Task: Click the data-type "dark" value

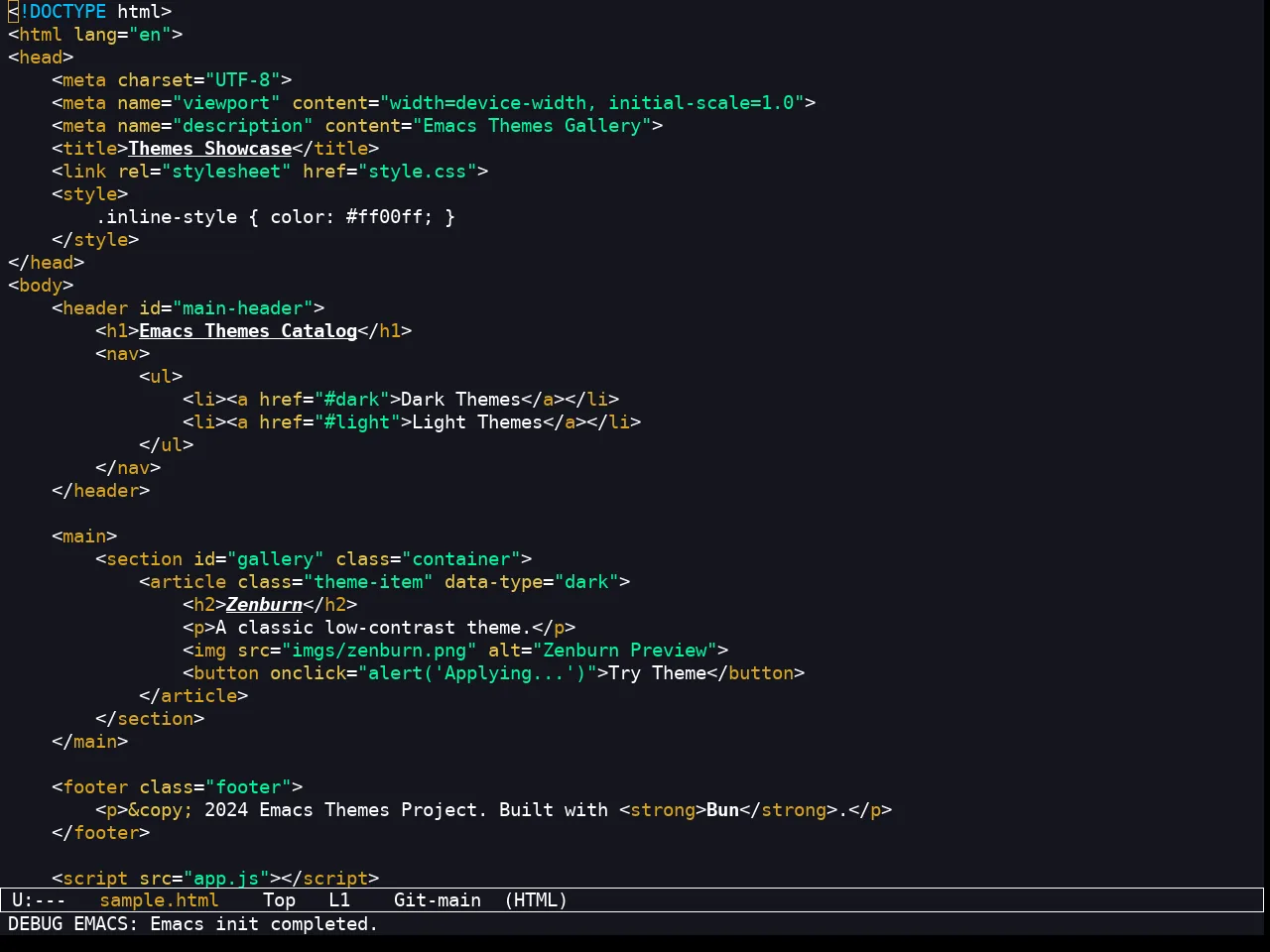Action: point(586,582)
